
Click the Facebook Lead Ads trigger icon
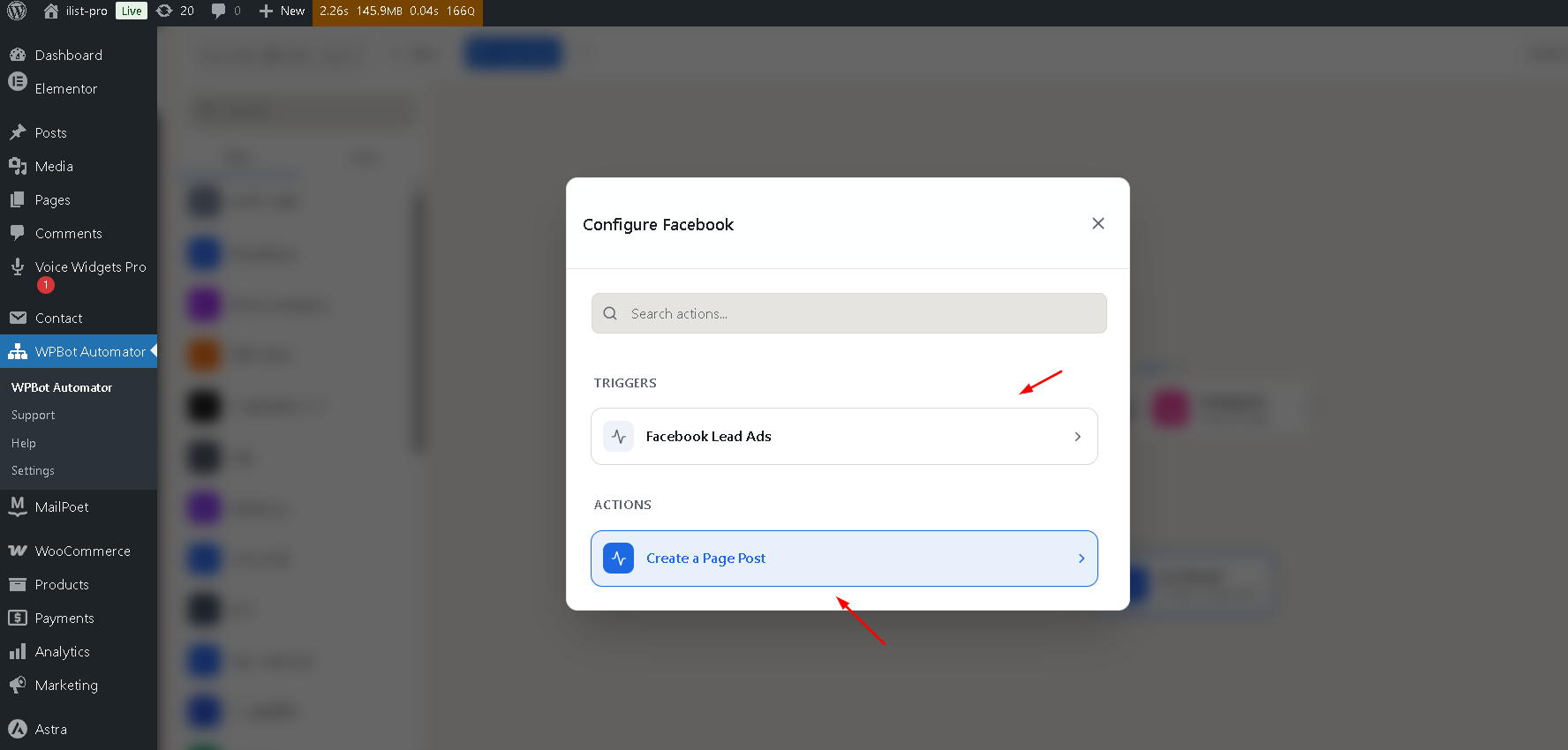click(x=618, y=437)
